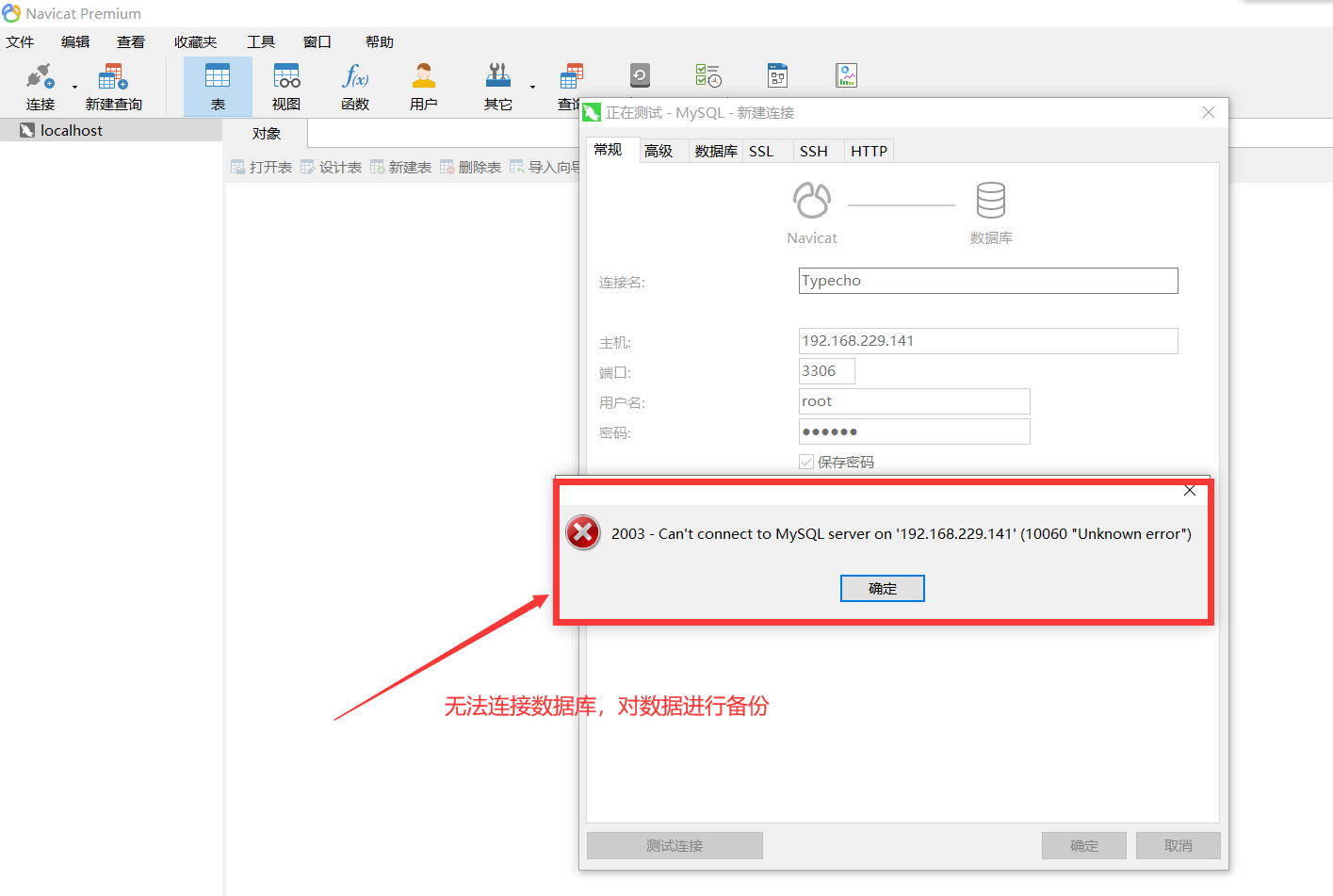Open the Charts toolbar icon
Screen dimensions: 1333x896
click(x=846, y=75)
